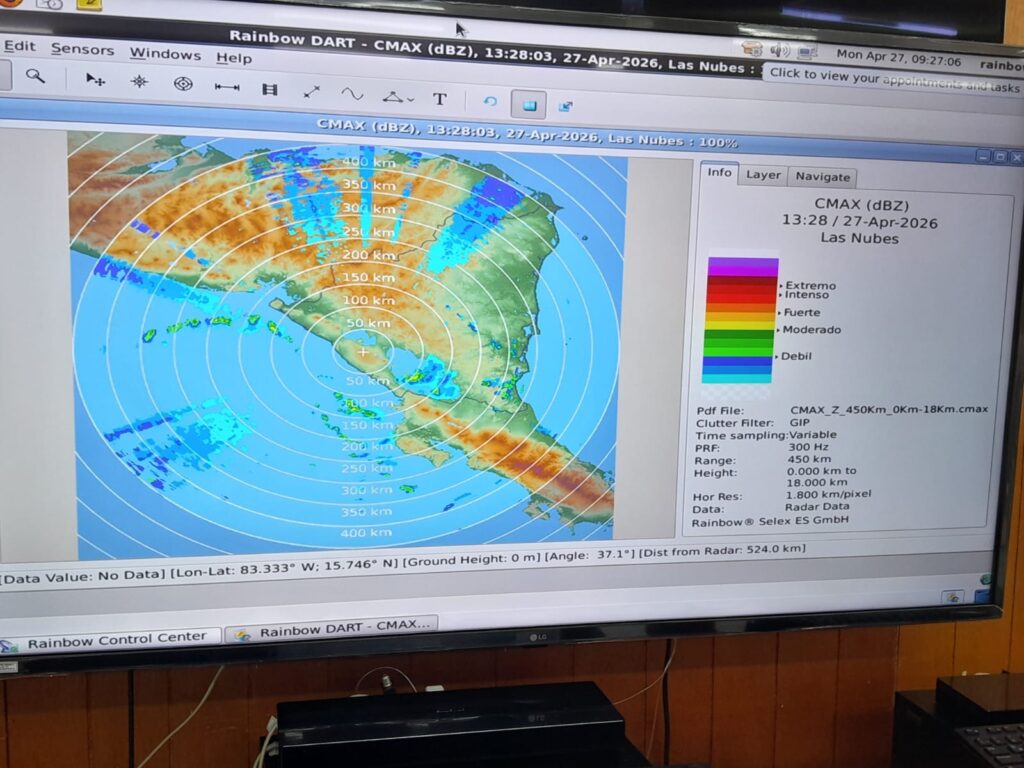Image resolution: width=1024 pixels, height=768 pixels.
Task: Toggle the highlighted side panel button
Action: point(528,104)
